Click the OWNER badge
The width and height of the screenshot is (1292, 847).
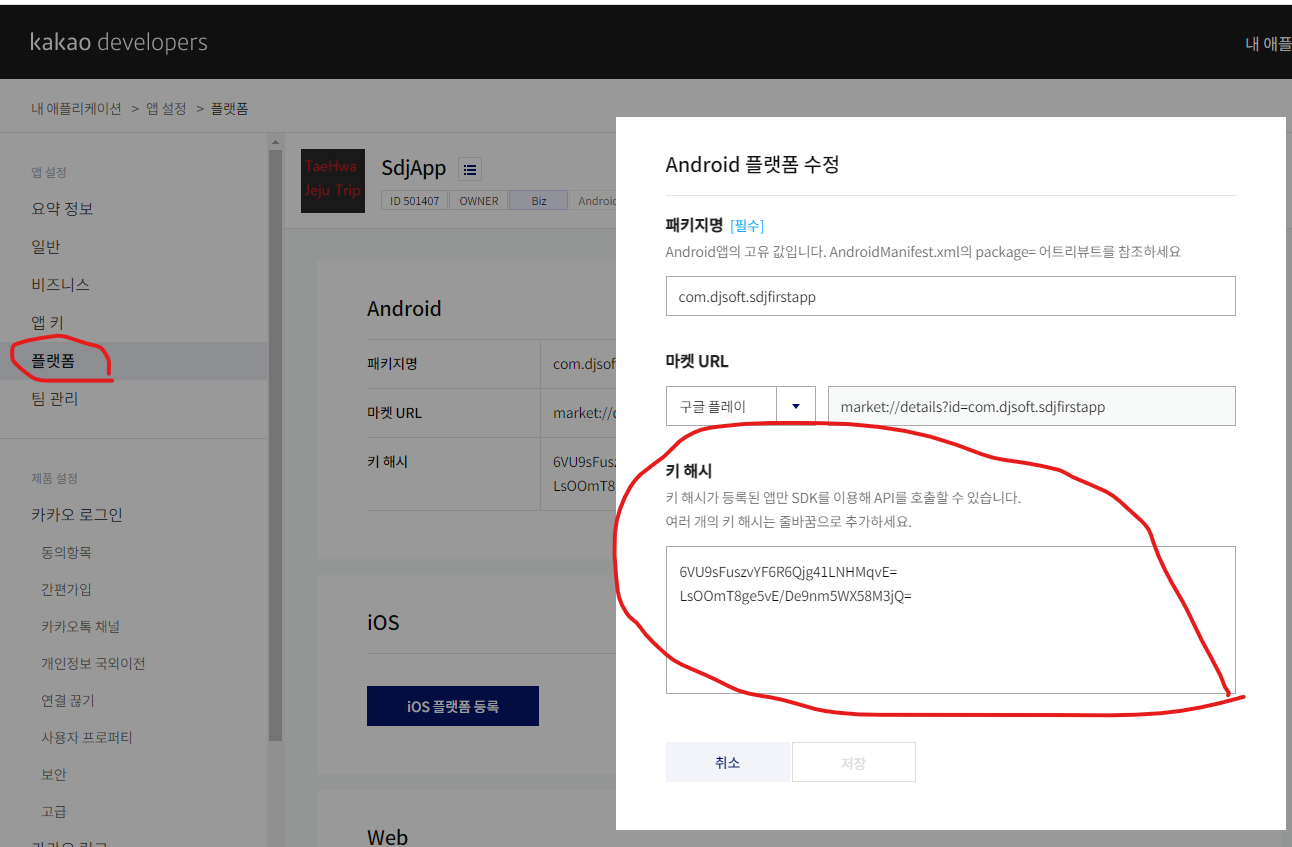[479, 201]
